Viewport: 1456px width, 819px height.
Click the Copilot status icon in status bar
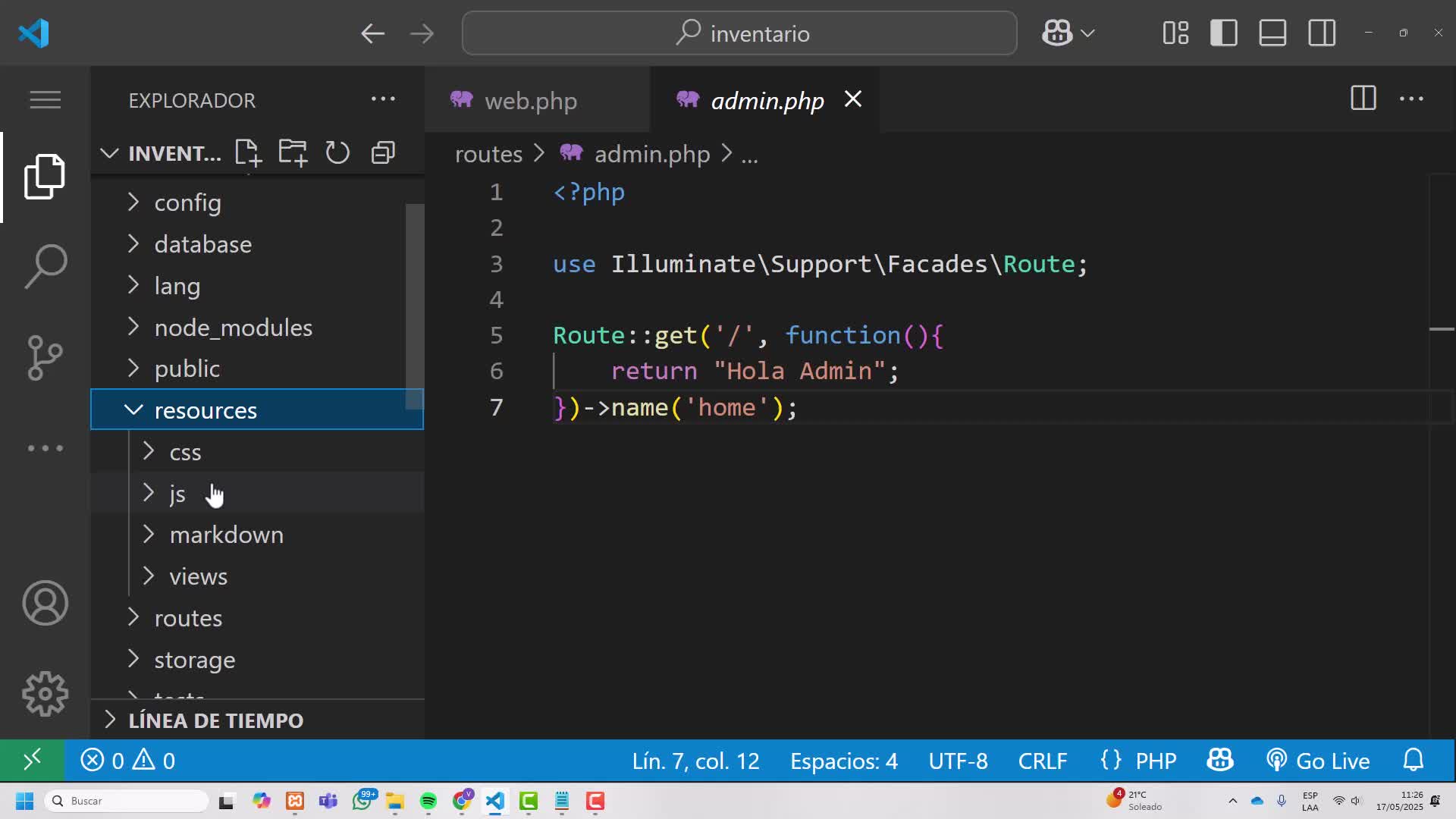click(x=1220, y=761)
